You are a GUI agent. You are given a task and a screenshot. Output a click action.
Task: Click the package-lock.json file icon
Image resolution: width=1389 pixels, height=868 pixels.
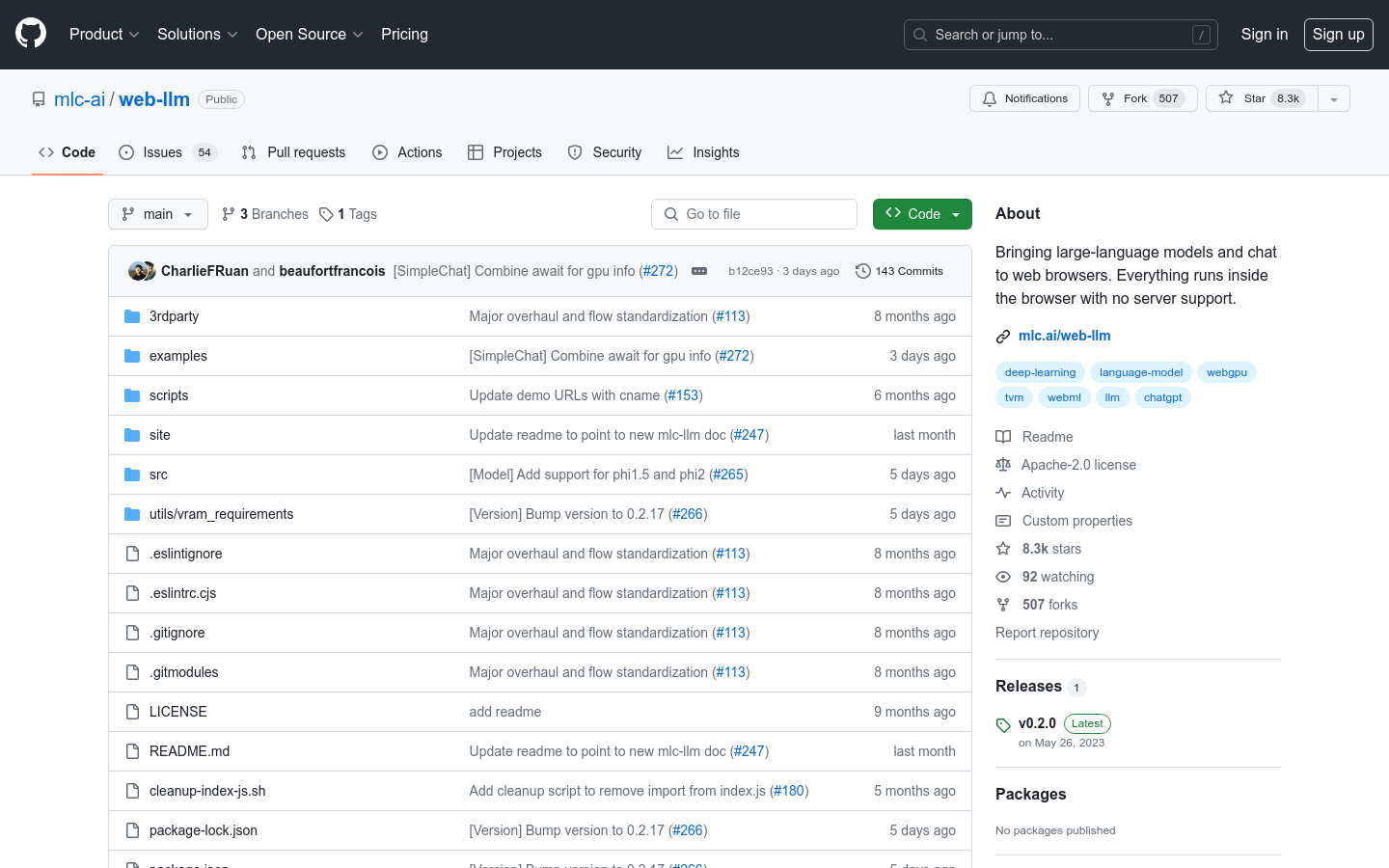(x=132, y=830)
